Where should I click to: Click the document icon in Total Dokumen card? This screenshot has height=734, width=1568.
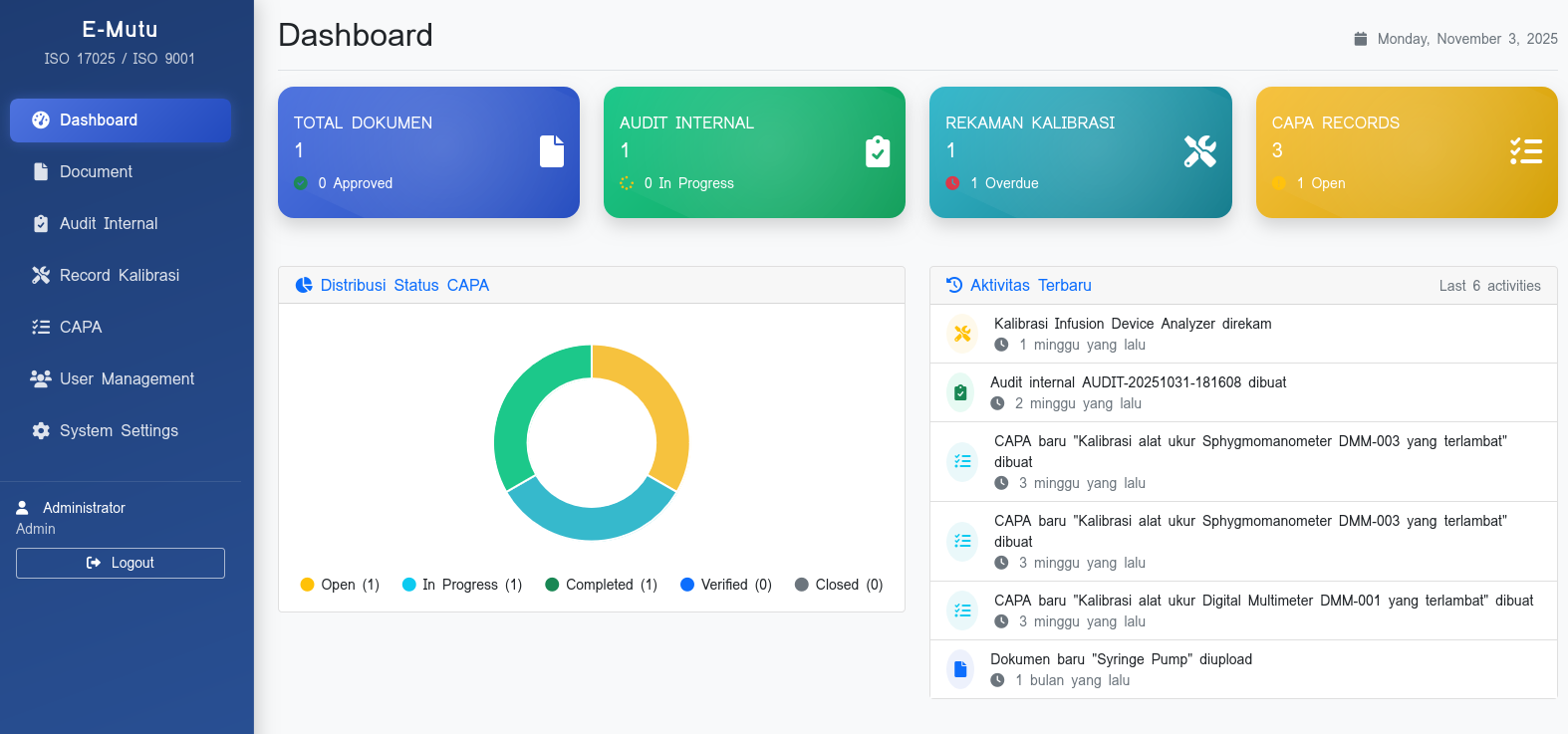pos(552,151)
